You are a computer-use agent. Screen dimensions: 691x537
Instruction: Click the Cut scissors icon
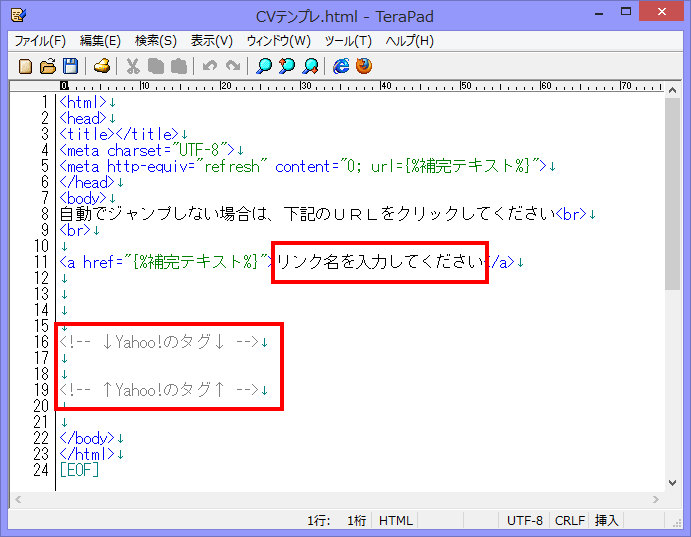[x=133, y=67]
